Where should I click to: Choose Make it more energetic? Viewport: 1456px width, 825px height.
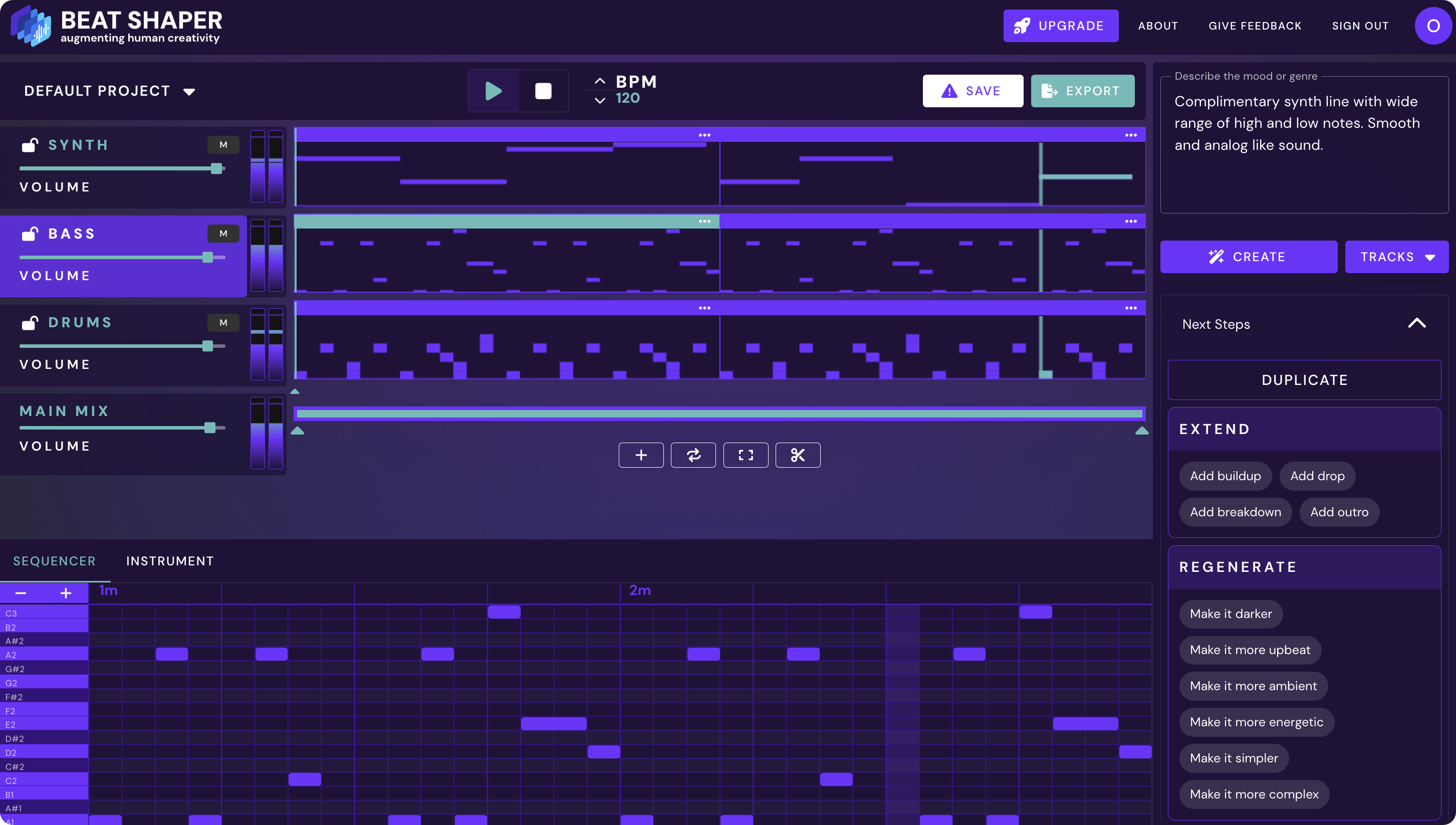1256,722
